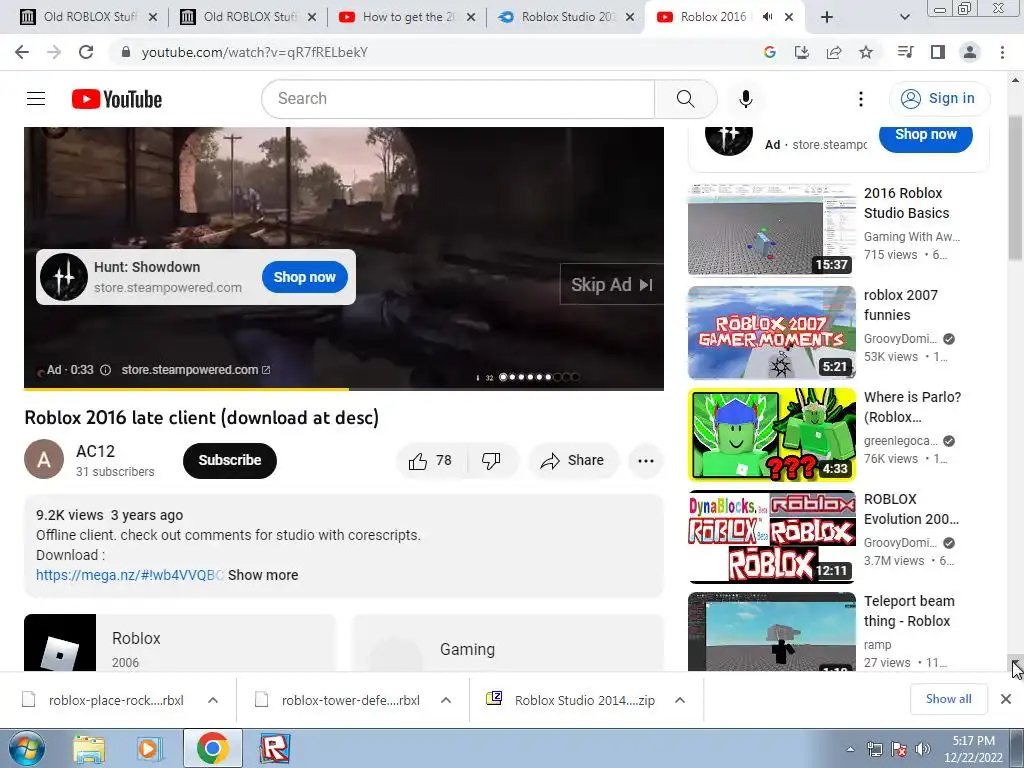
Task: Open Chrome tab search dropdown arrow
Action: (x=904, y=17)
